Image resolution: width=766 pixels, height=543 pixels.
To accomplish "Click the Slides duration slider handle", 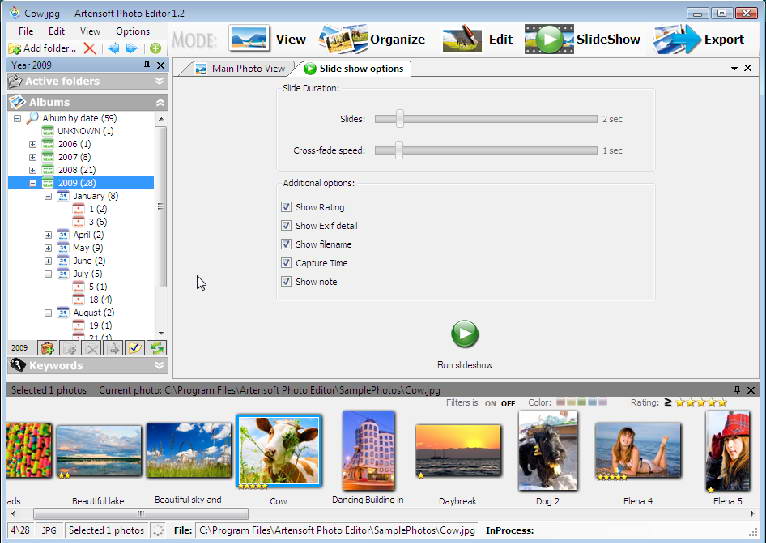I will [399, 119].
